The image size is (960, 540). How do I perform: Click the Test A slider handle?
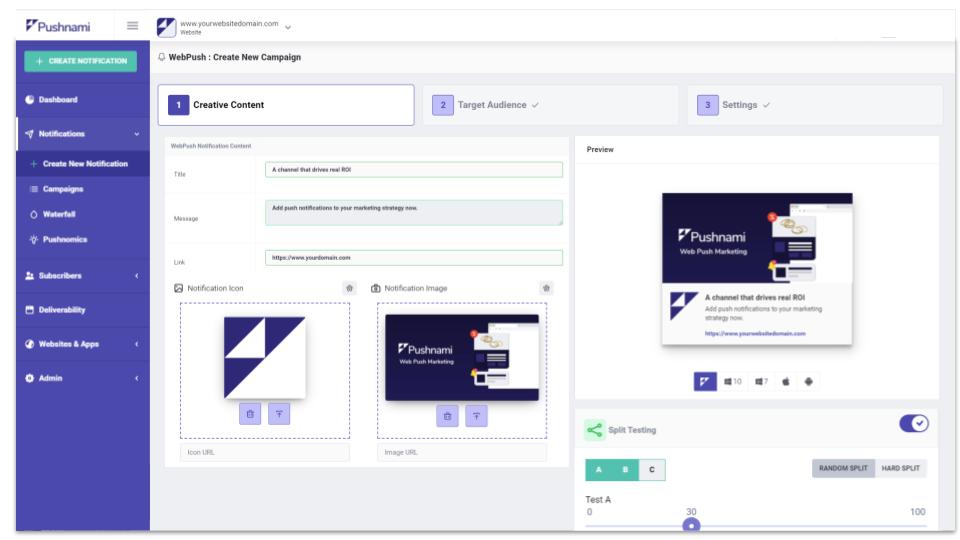click(x=691, y=525)
